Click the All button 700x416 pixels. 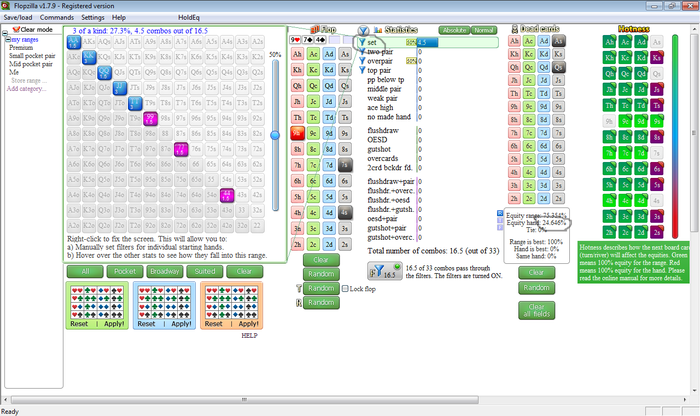tap(85, 271)
